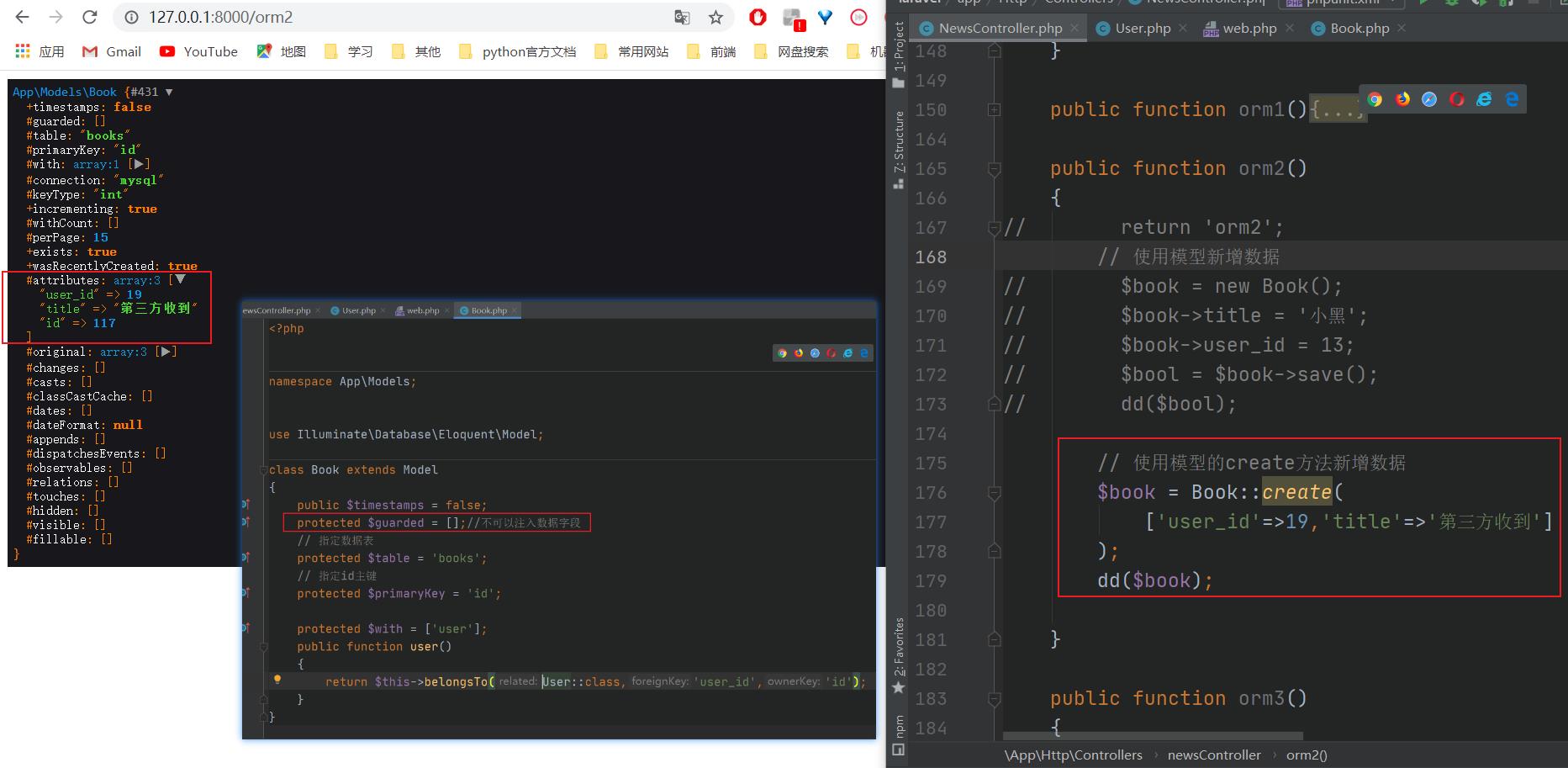This screenshot has height=768, width=1568.
Task: Collapse the App\Models\Book dump arrow
Action: coord(169,92)
